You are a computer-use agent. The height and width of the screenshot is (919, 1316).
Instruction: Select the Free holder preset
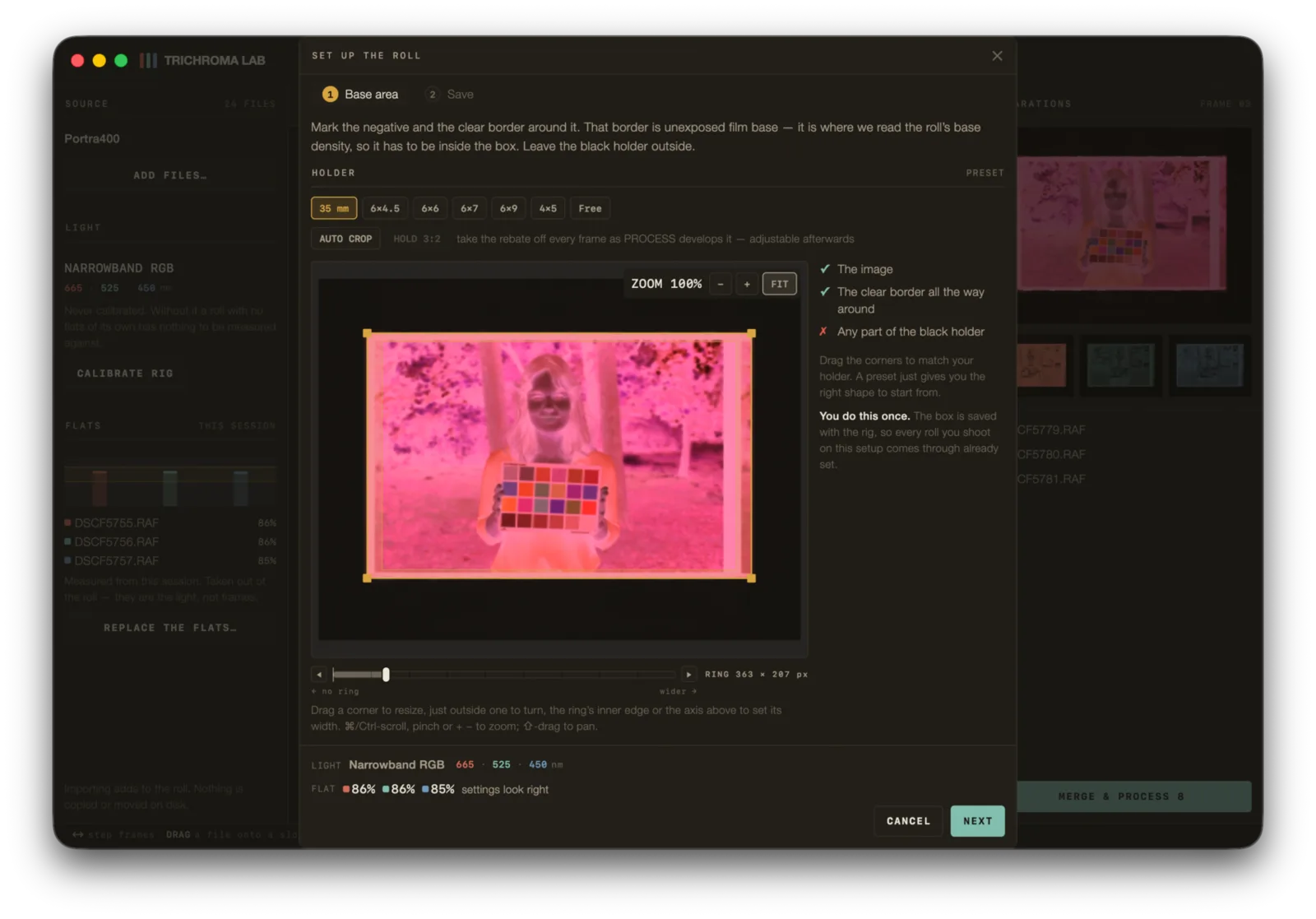tap(590, 208)
